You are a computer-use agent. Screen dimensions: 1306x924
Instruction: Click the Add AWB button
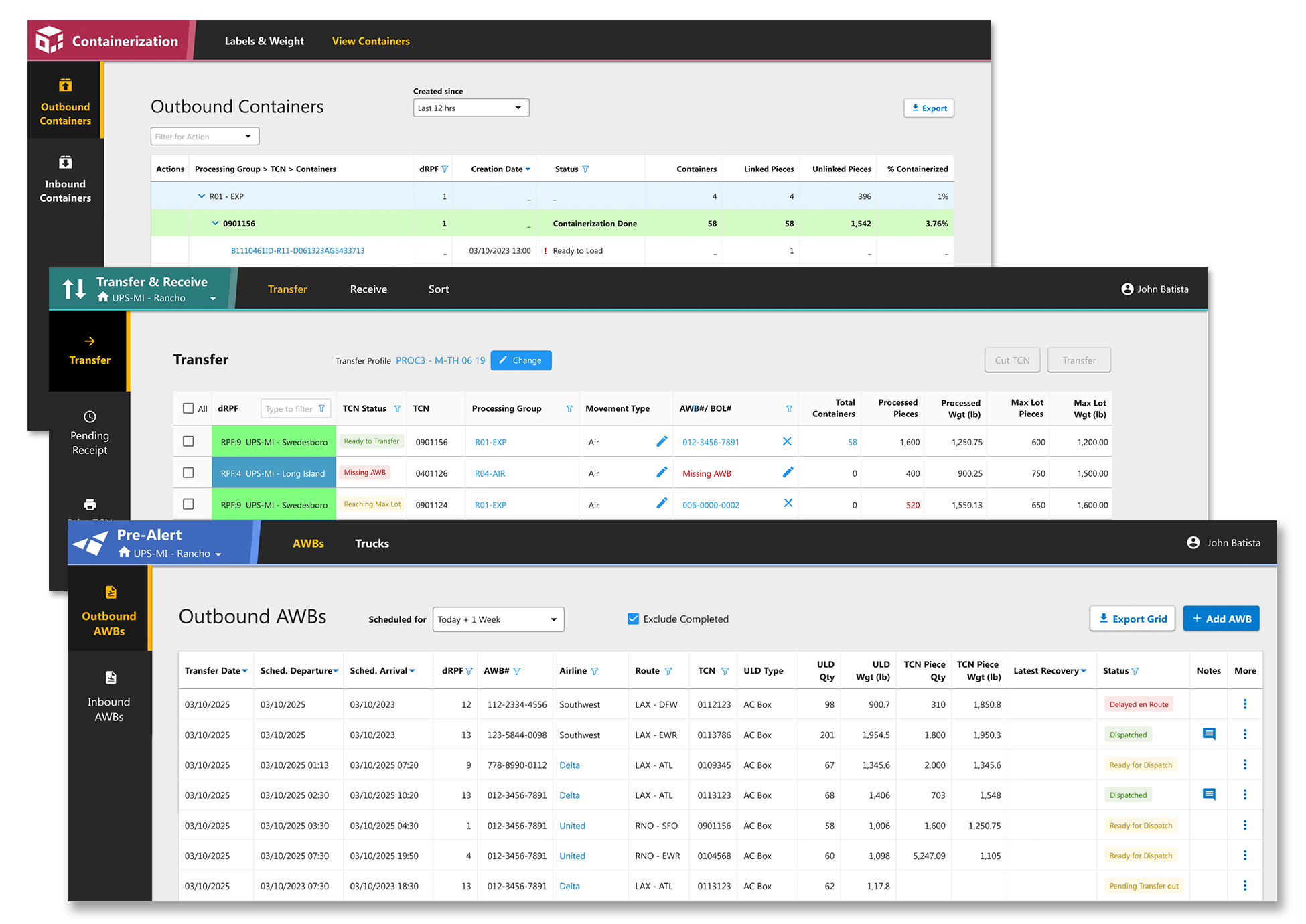click(x=1221, y=619)
